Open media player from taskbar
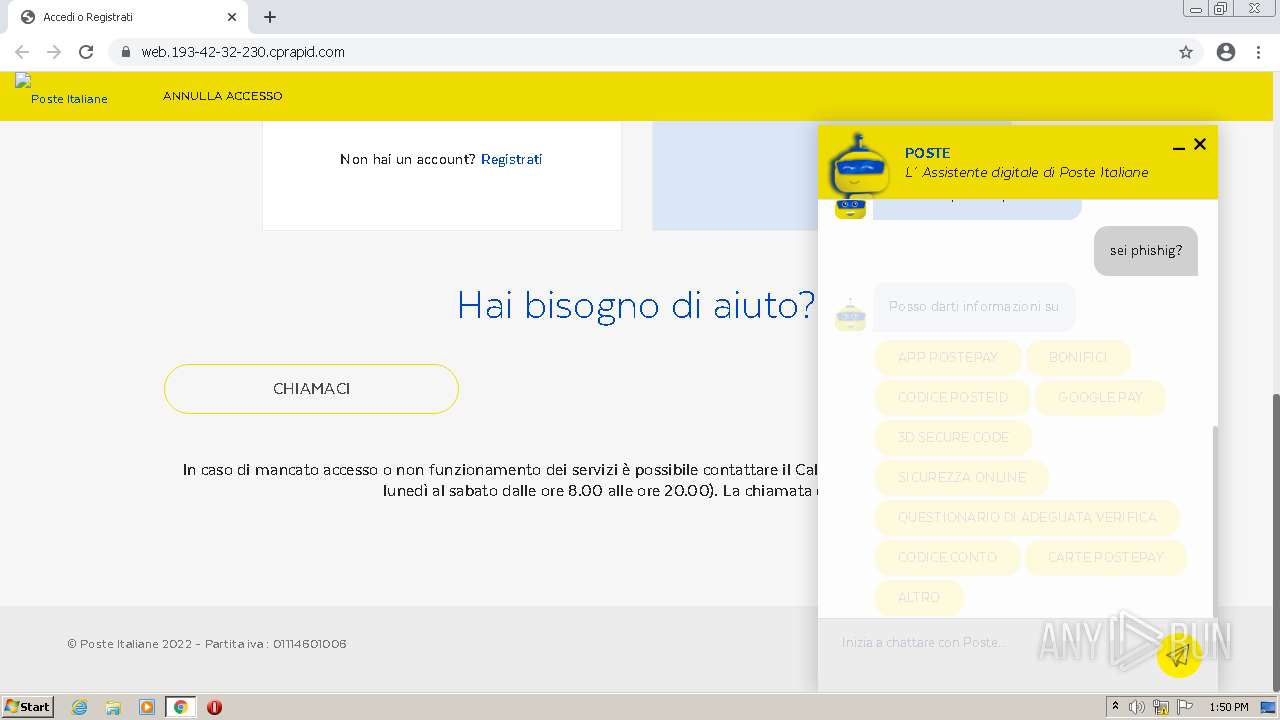Image resolution: width=1280 pixels, height=720 pixels. (147, 707)
